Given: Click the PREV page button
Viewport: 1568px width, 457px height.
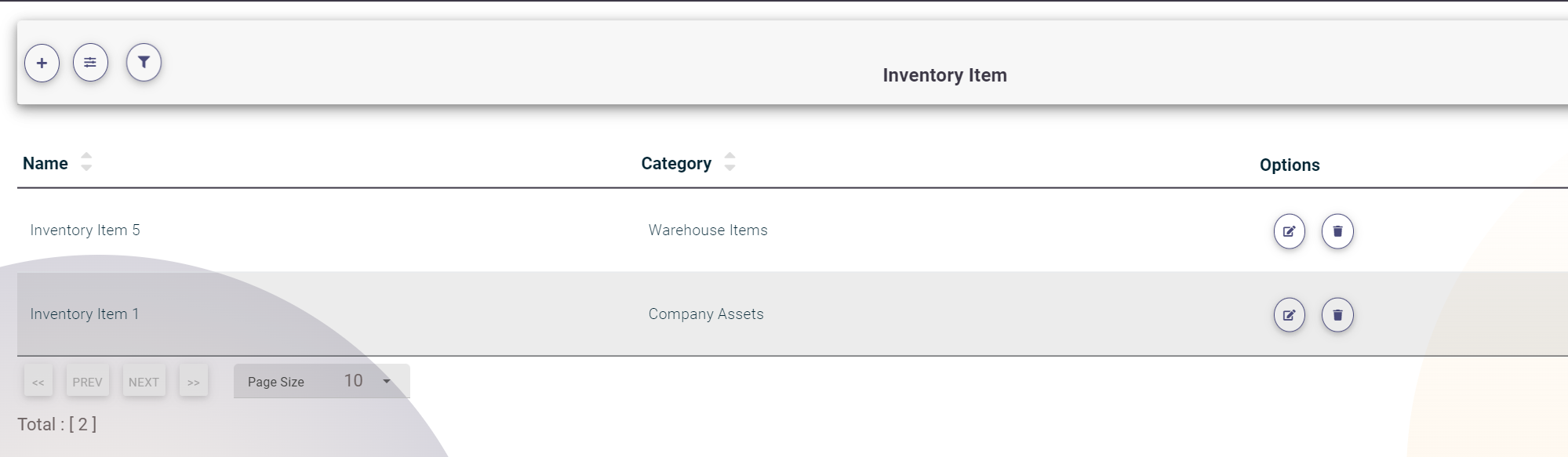Looking at the screenshot, I should click(x=87, y=382).
